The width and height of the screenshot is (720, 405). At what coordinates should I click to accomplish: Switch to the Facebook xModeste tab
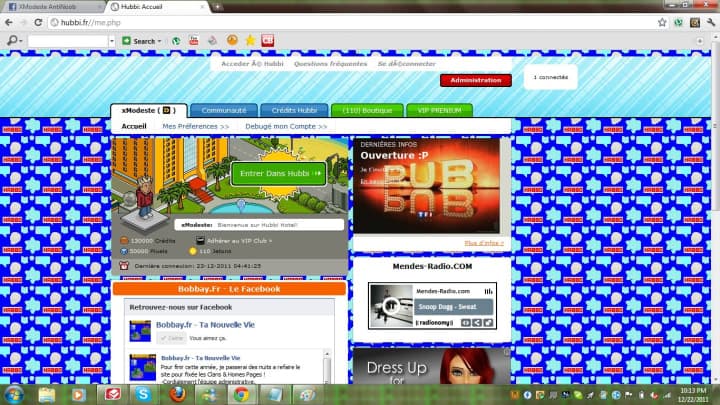(52, 7)
